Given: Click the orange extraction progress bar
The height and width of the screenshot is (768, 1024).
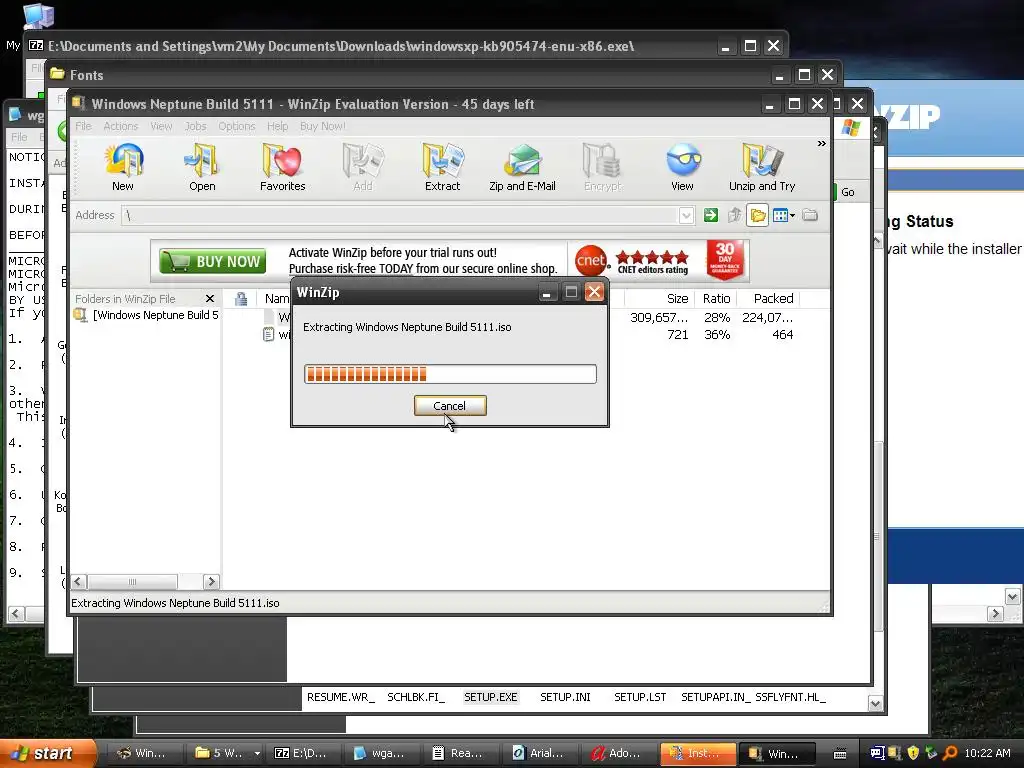Looking at the screenshot, I should tap(450, 374).
